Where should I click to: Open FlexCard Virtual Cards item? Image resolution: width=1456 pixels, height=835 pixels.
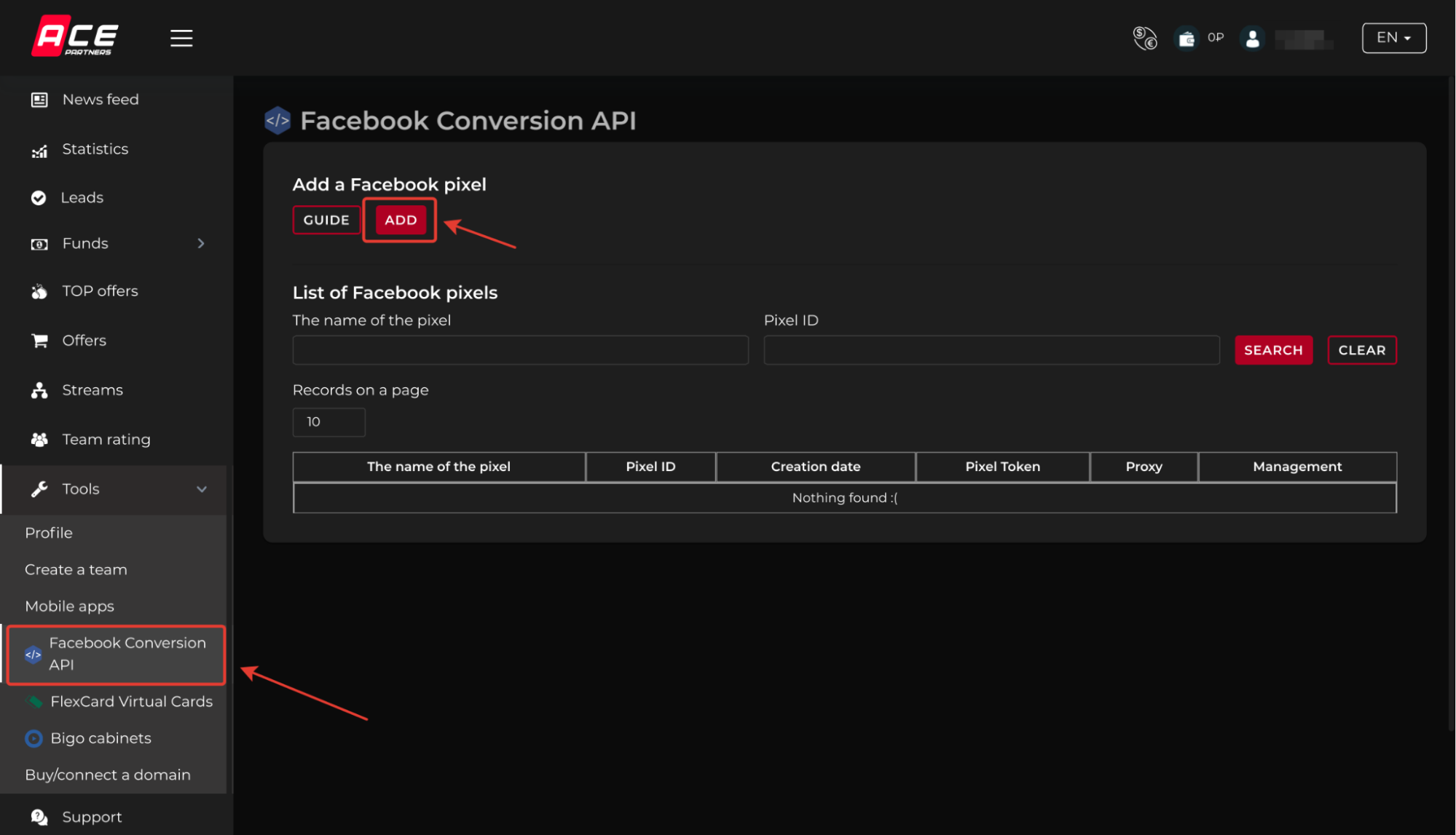(132, 702)
